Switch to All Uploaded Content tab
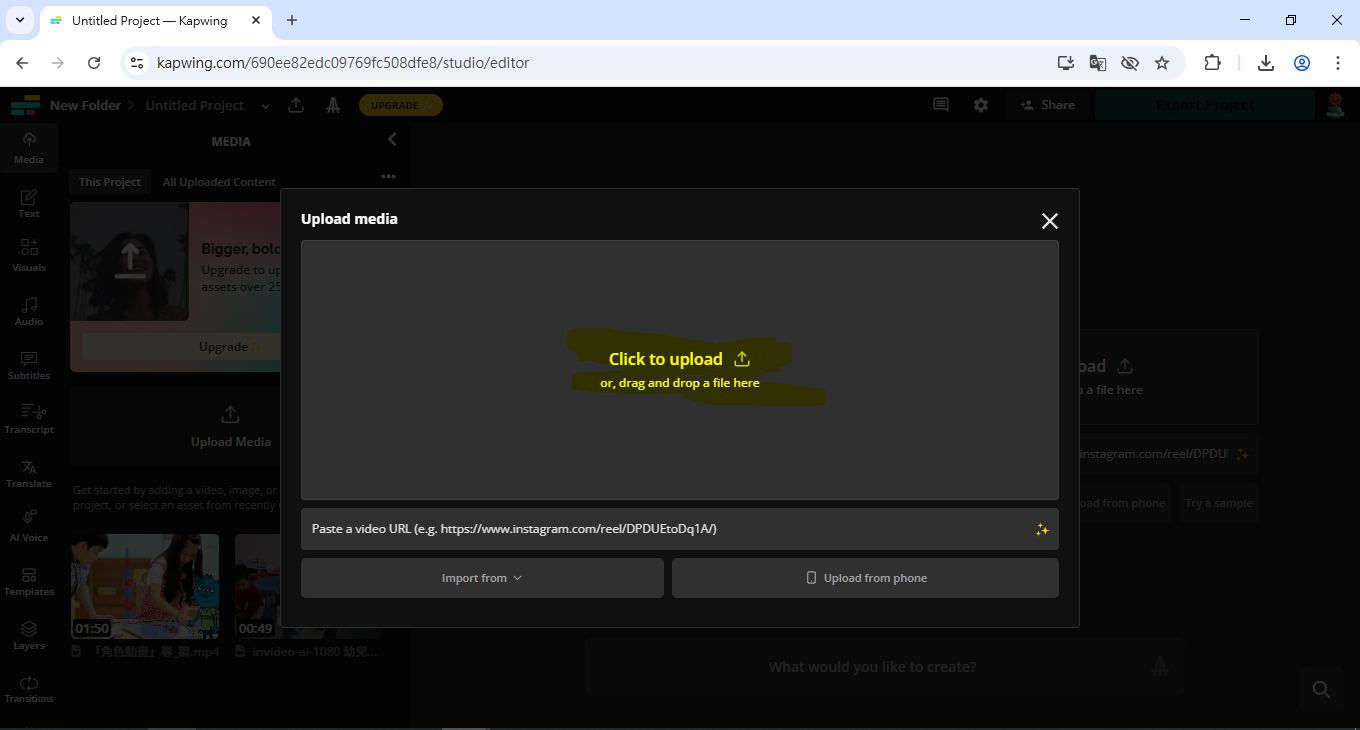Image resolution: width=1360 pixels, height=730 pixels. [219, 182]
